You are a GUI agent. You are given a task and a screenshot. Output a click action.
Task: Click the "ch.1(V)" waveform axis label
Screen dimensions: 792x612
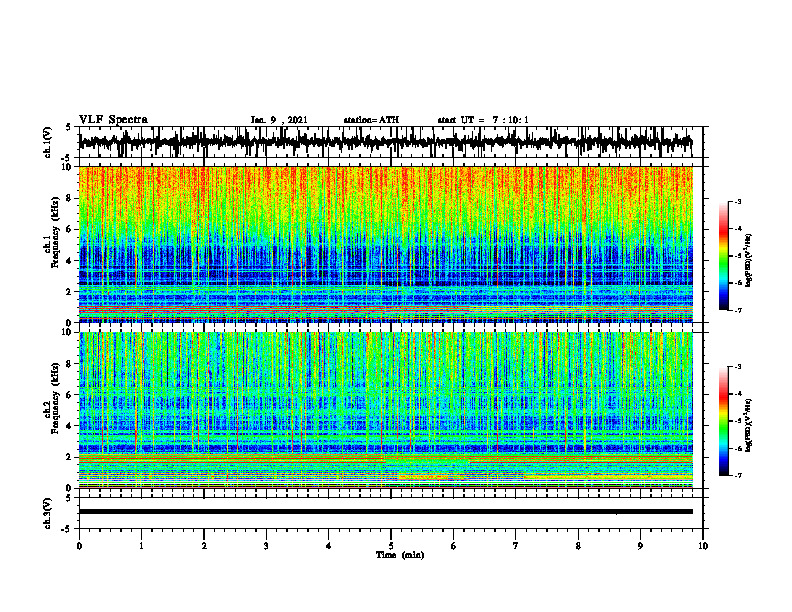click(x=48, y=142)
